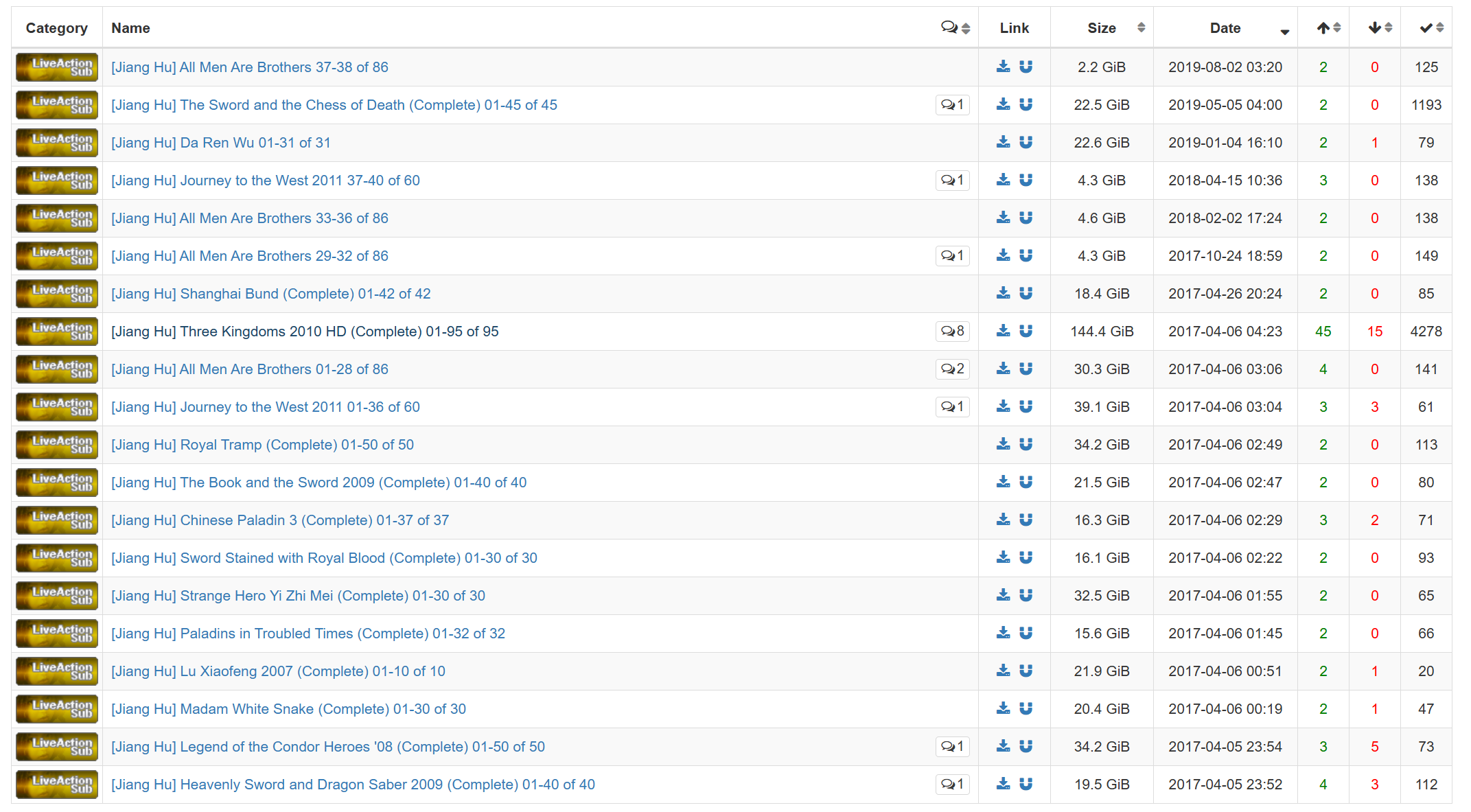Open Journey to the West 2011 37-40 link
This screenshot has height=812, width=1471.
coord(265,181)
